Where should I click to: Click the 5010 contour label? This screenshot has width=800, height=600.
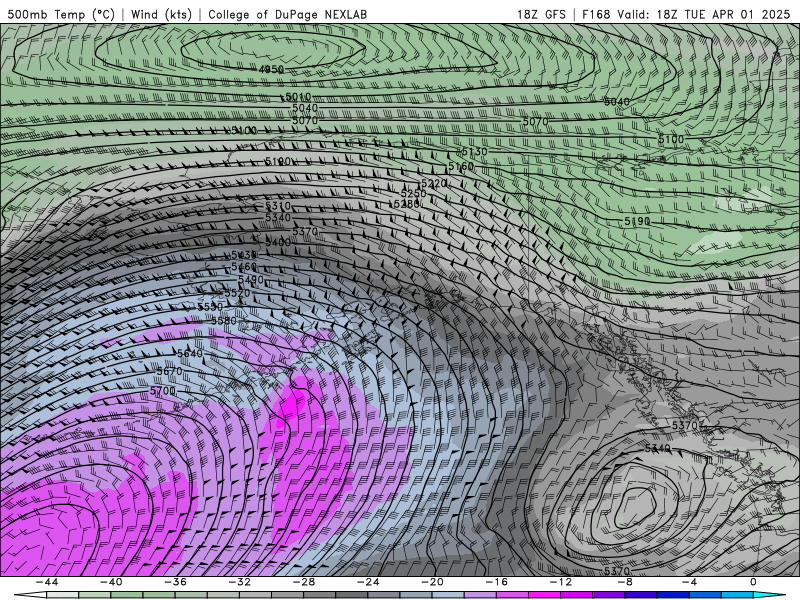click(298, 97)
